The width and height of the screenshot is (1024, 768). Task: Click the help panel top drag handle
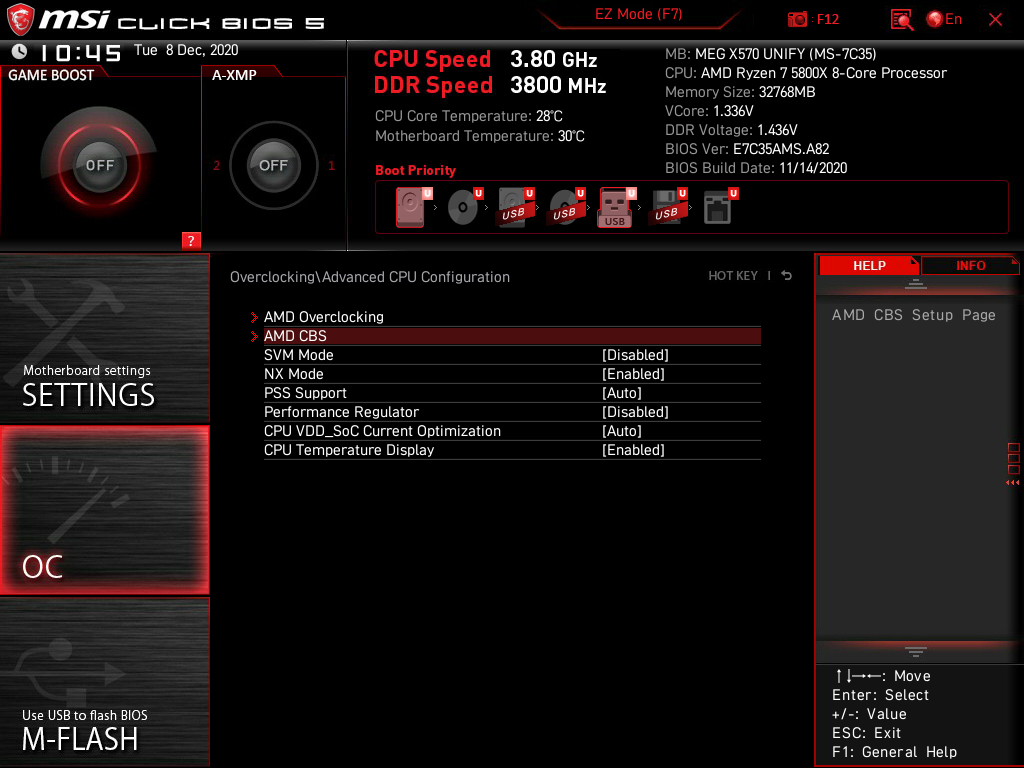click(x=916, y=283)
